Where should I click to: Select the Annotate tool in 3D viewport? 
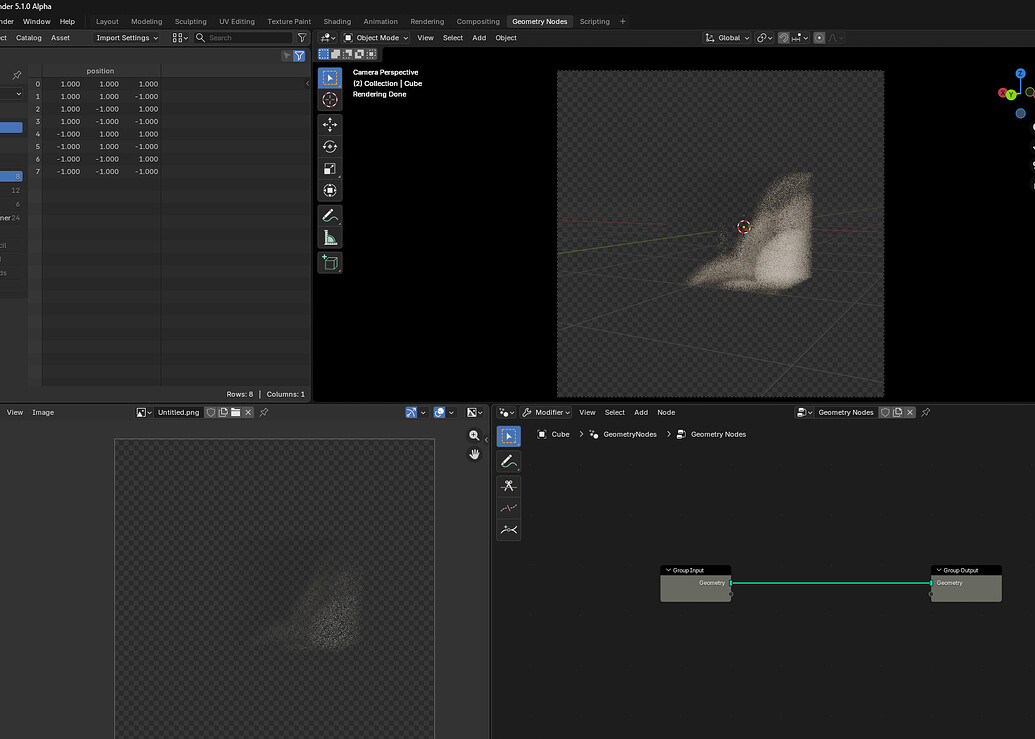click(330, 215)
